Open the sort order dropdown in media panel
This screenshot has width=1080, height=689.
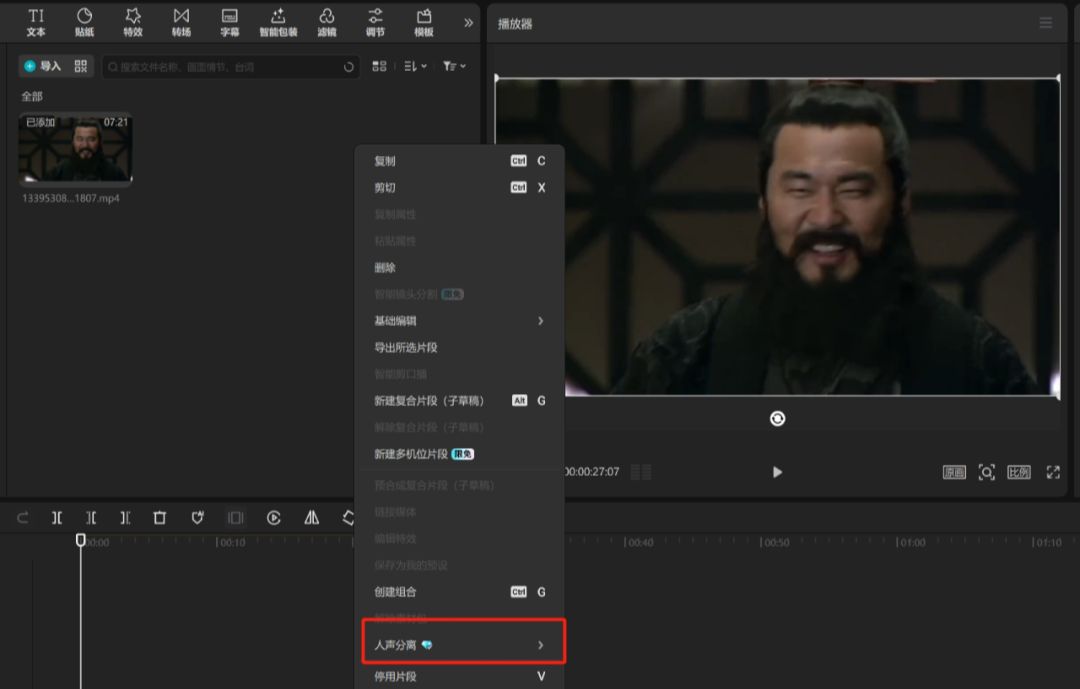tap(415, 66)
